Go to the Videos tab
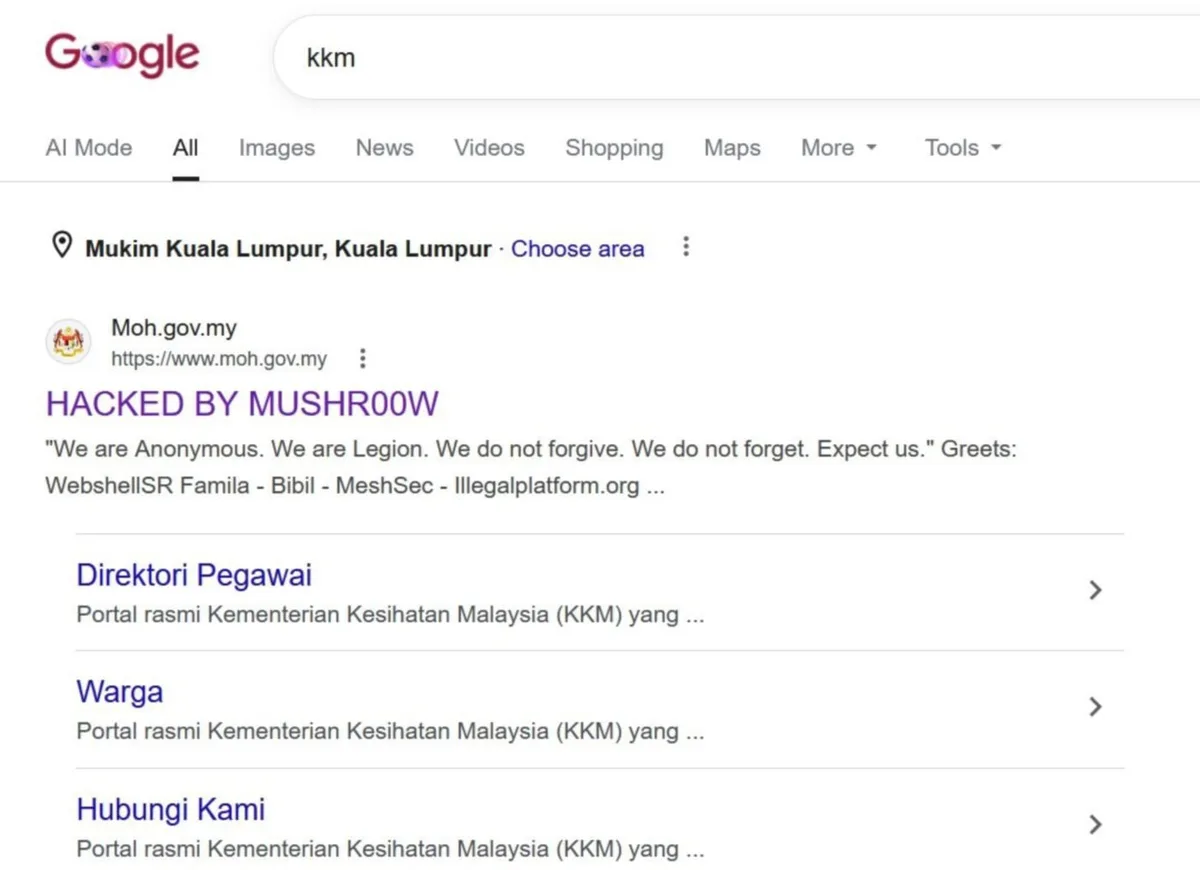1200x870 pixels. 489,148
